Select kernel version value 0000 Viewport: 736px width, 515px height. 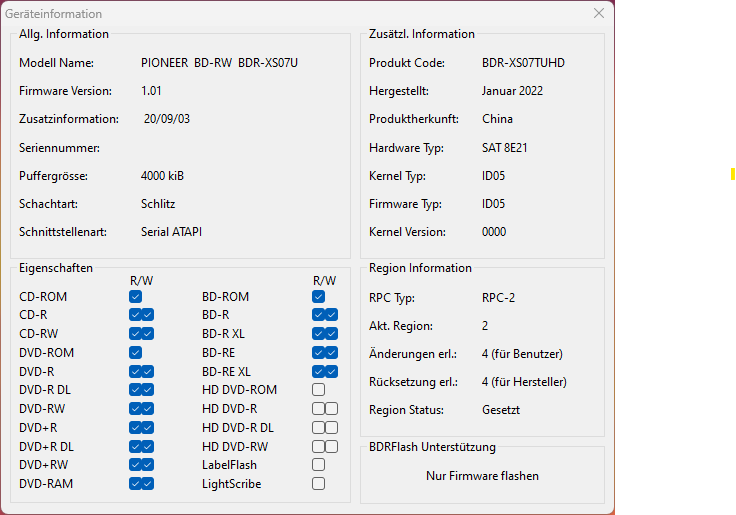[x=494, y=232]
